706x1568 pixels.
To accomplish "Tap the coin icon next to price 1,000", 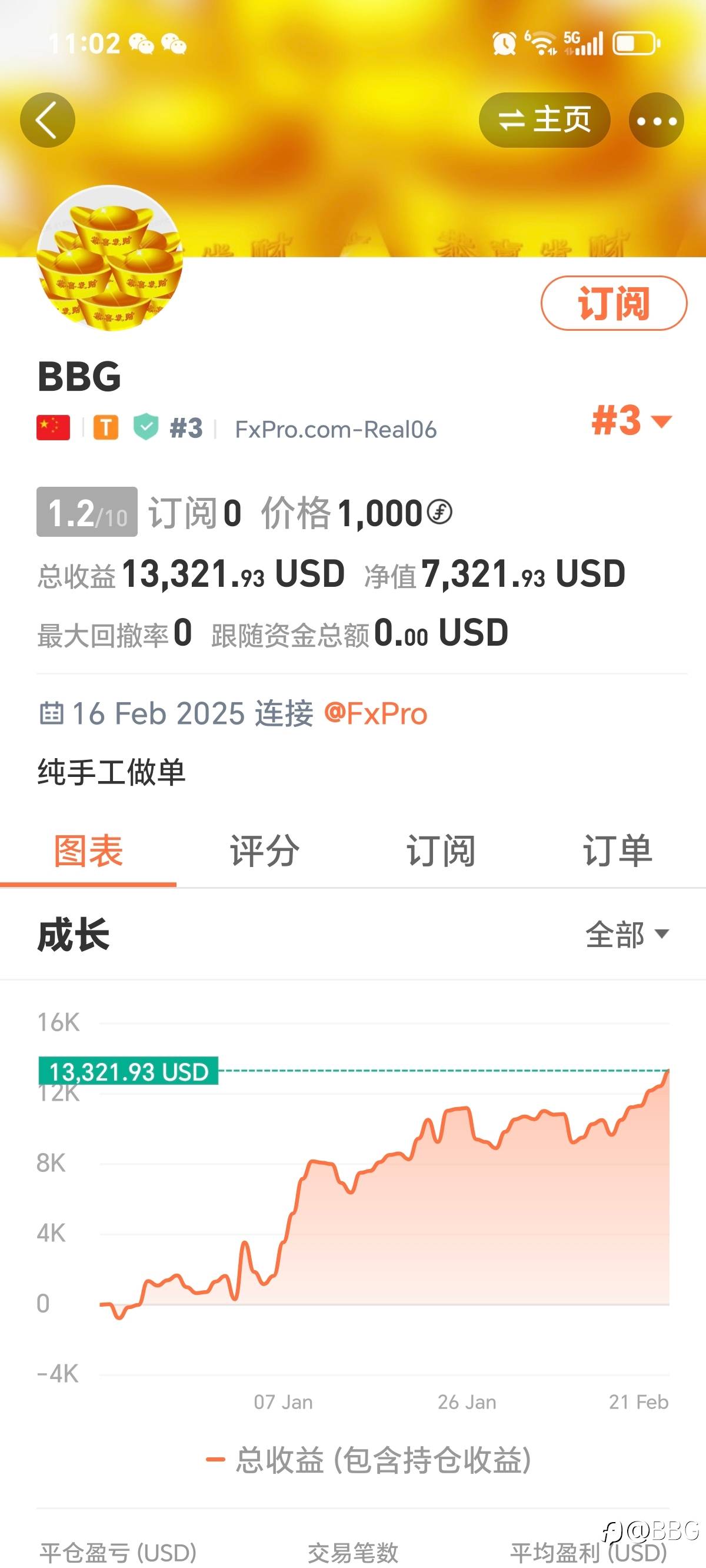I will click(439, 512).
